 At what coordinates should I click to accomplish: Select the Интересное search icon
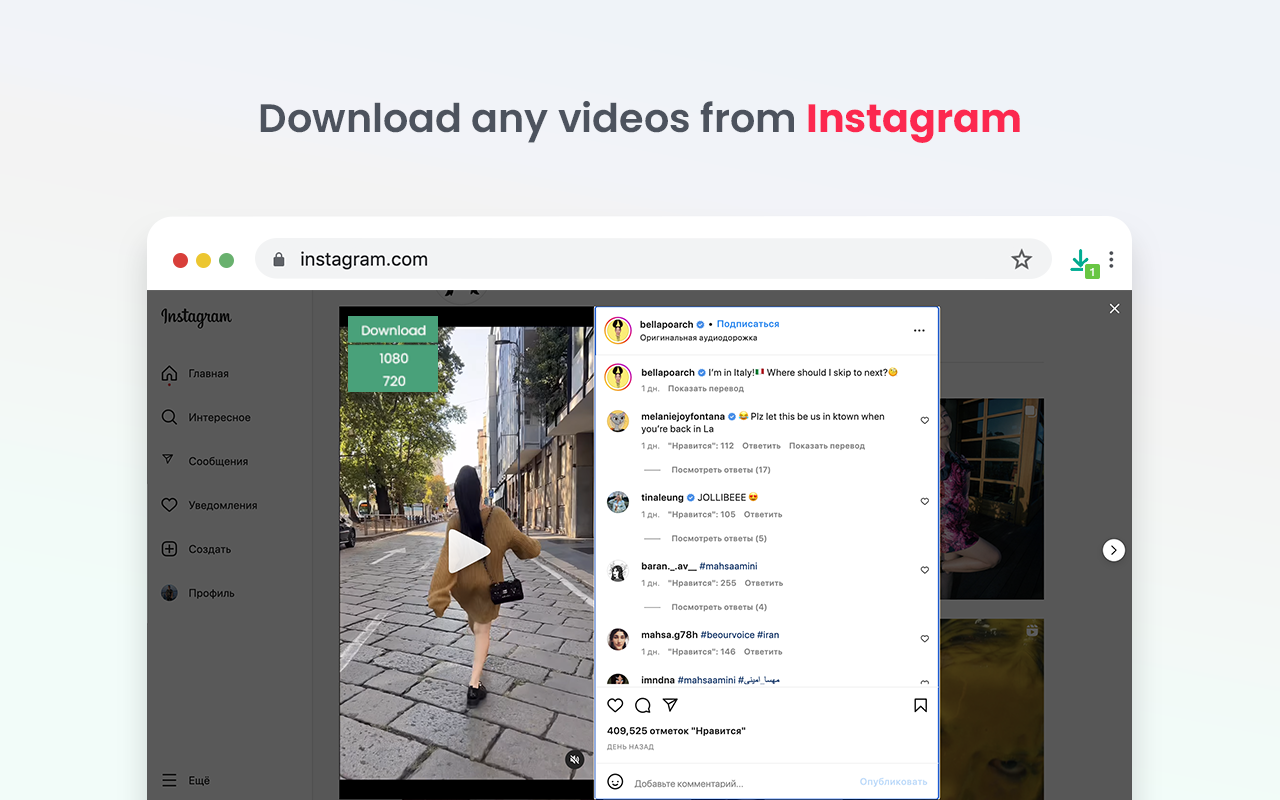pos(169,417)
